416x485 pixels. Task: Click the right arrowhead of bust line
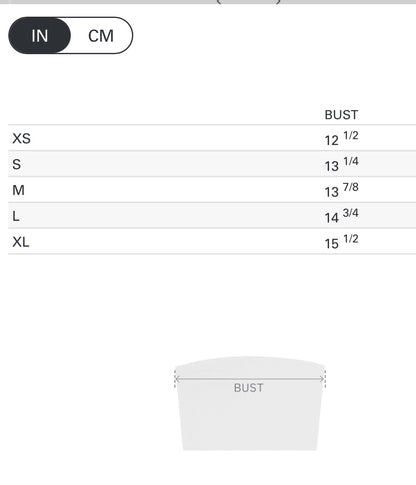click(x=321, y=379)
